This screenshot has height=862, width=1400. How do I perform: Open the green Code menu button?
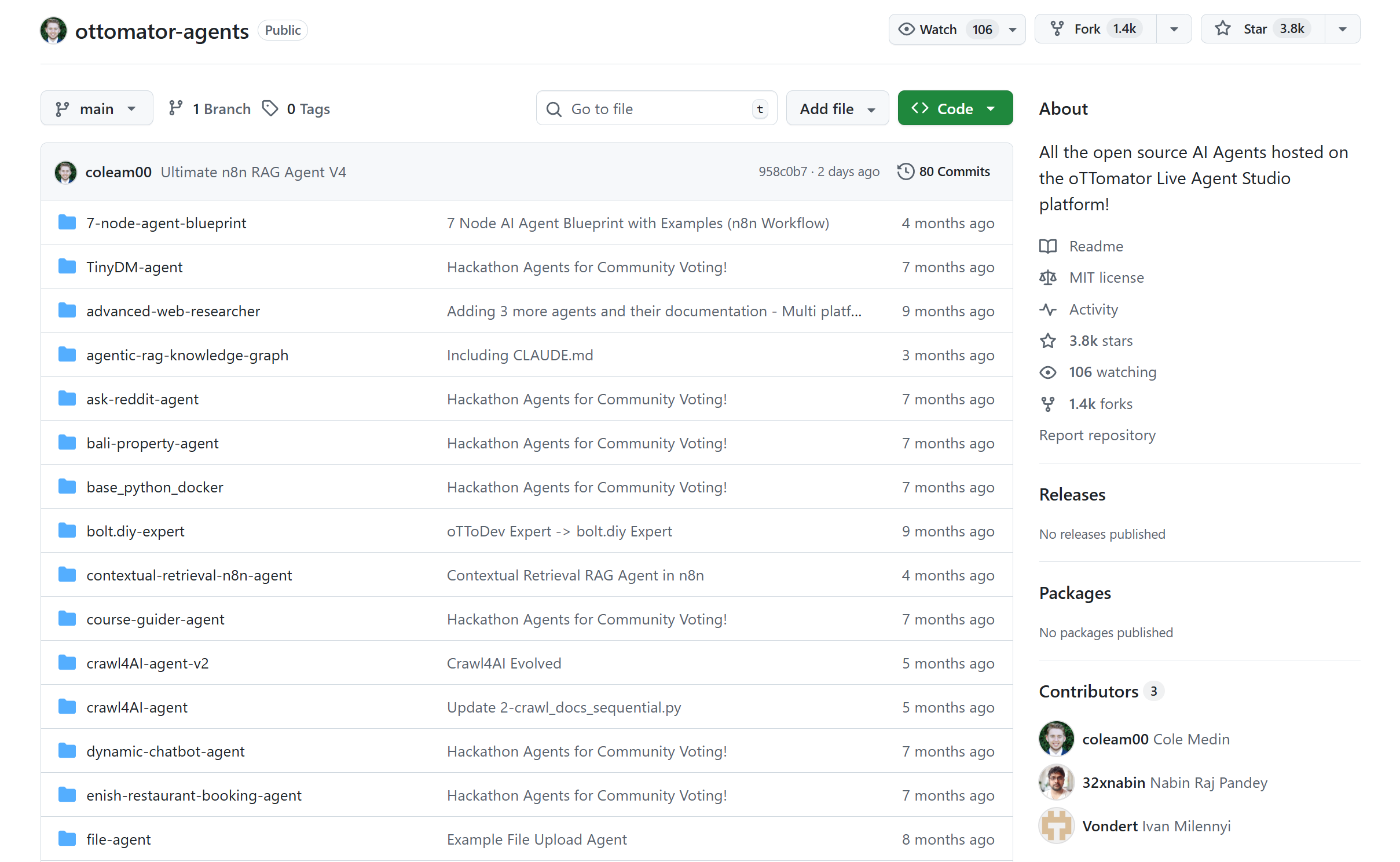(x=954, y=108)
